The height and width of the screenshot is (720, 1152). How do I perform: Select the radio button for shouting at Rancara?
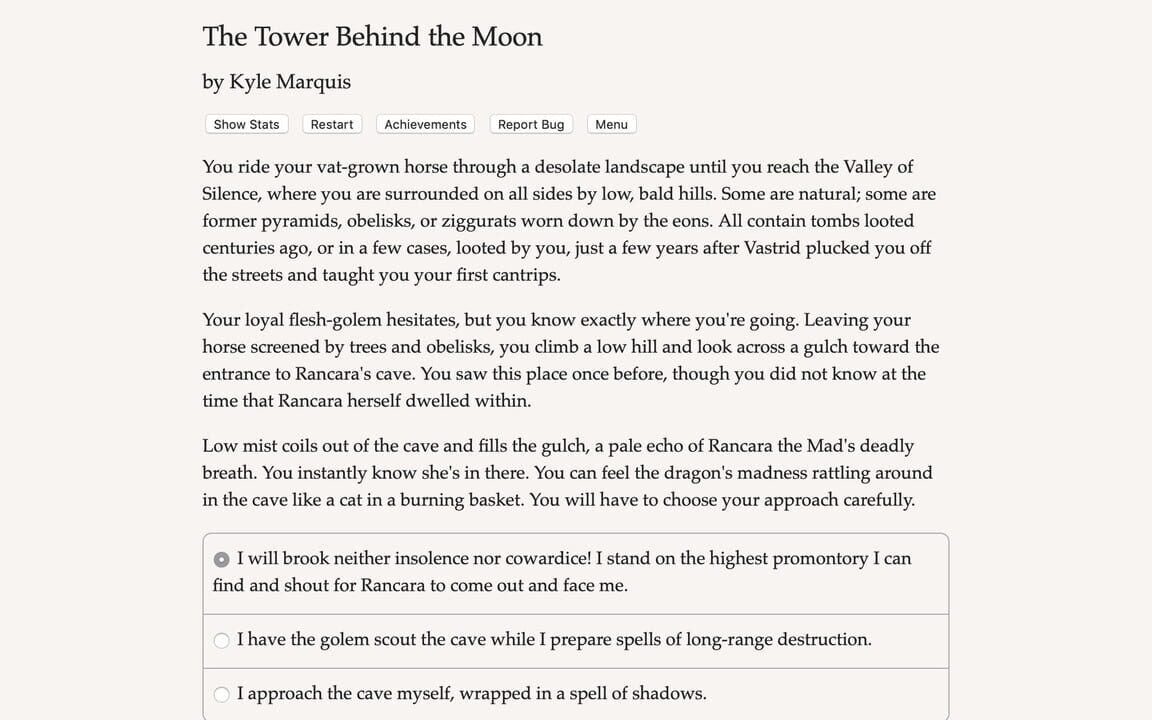(221, 559)
